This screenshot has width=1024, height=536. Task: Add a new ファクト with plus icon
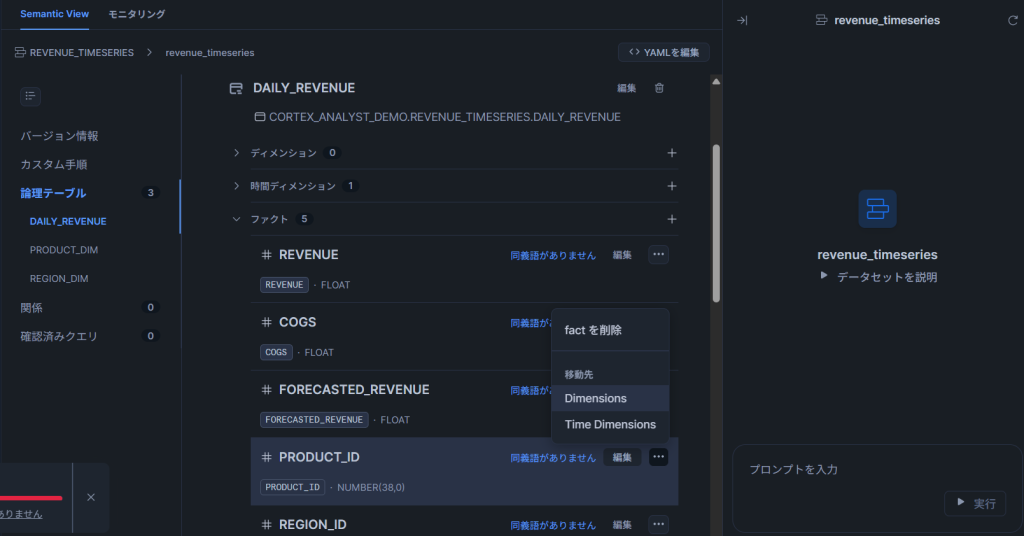[671, 219]
